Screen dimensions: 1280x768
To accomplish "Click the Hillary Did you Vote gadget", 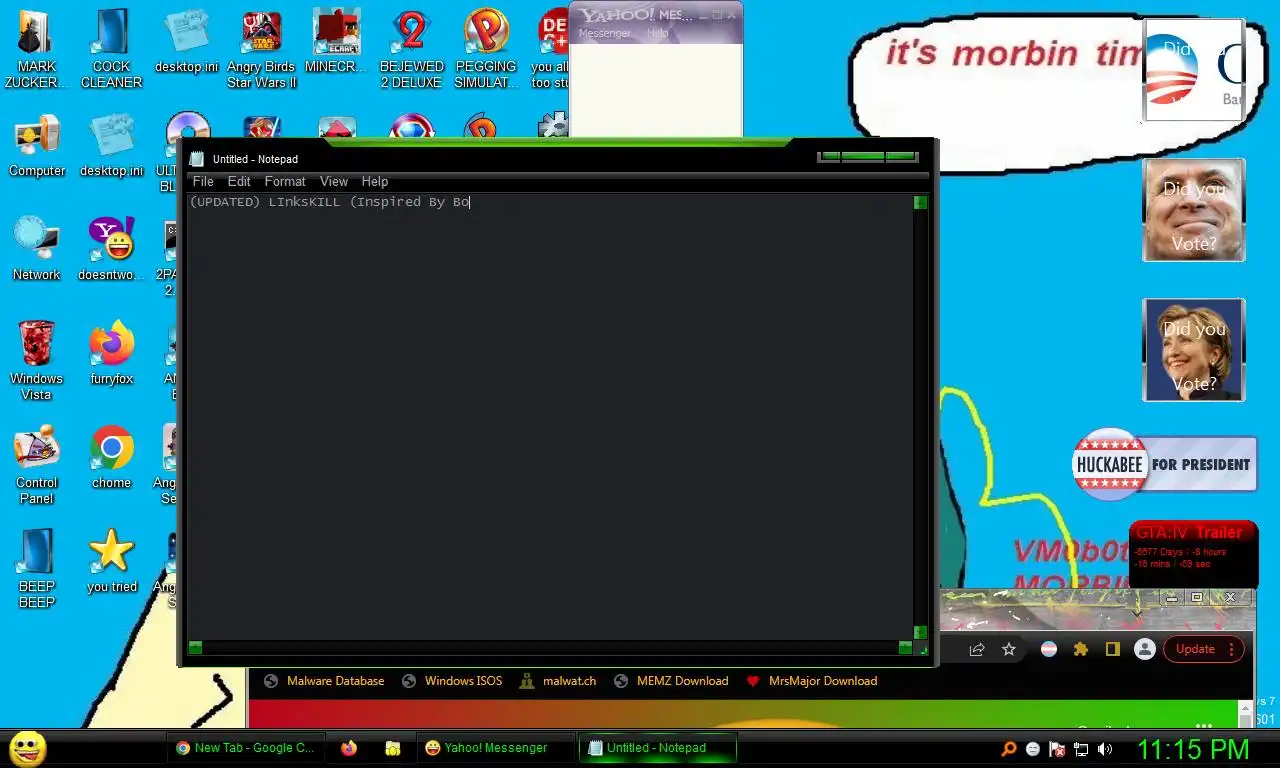I will pos(1194,350).
